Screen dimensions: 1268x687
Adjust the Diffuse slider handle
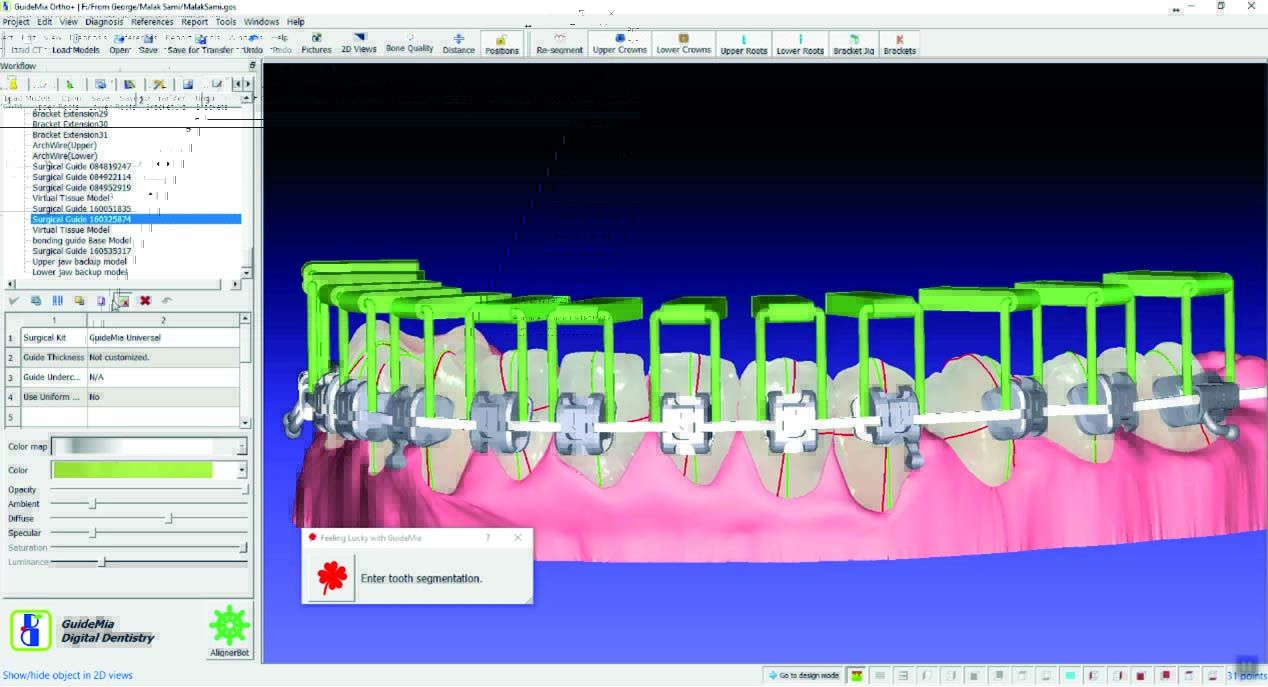169,519
